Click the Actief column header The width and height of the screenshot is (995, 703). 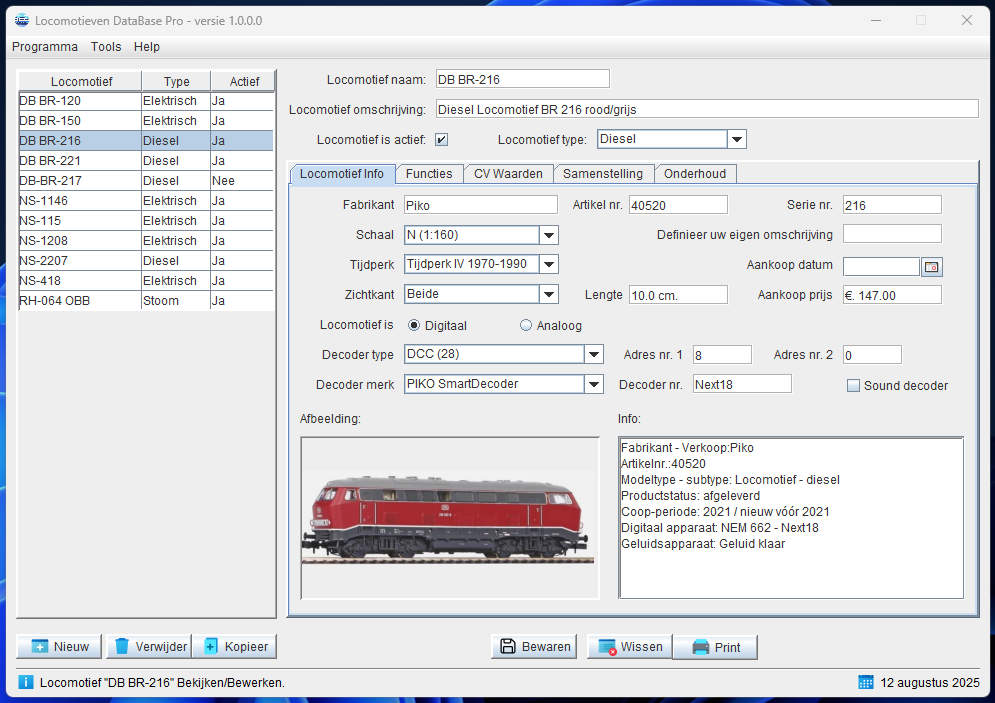click(244, 81)
